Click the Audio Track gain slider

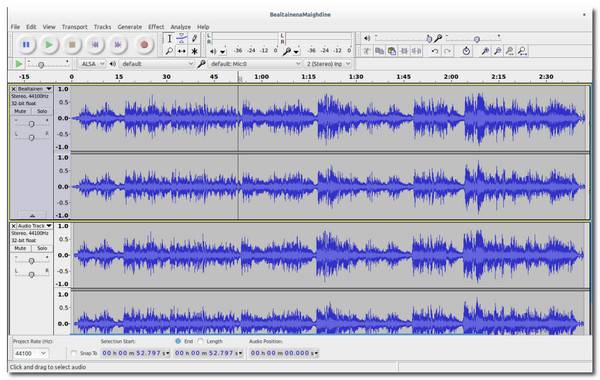[x=31, y=261]
